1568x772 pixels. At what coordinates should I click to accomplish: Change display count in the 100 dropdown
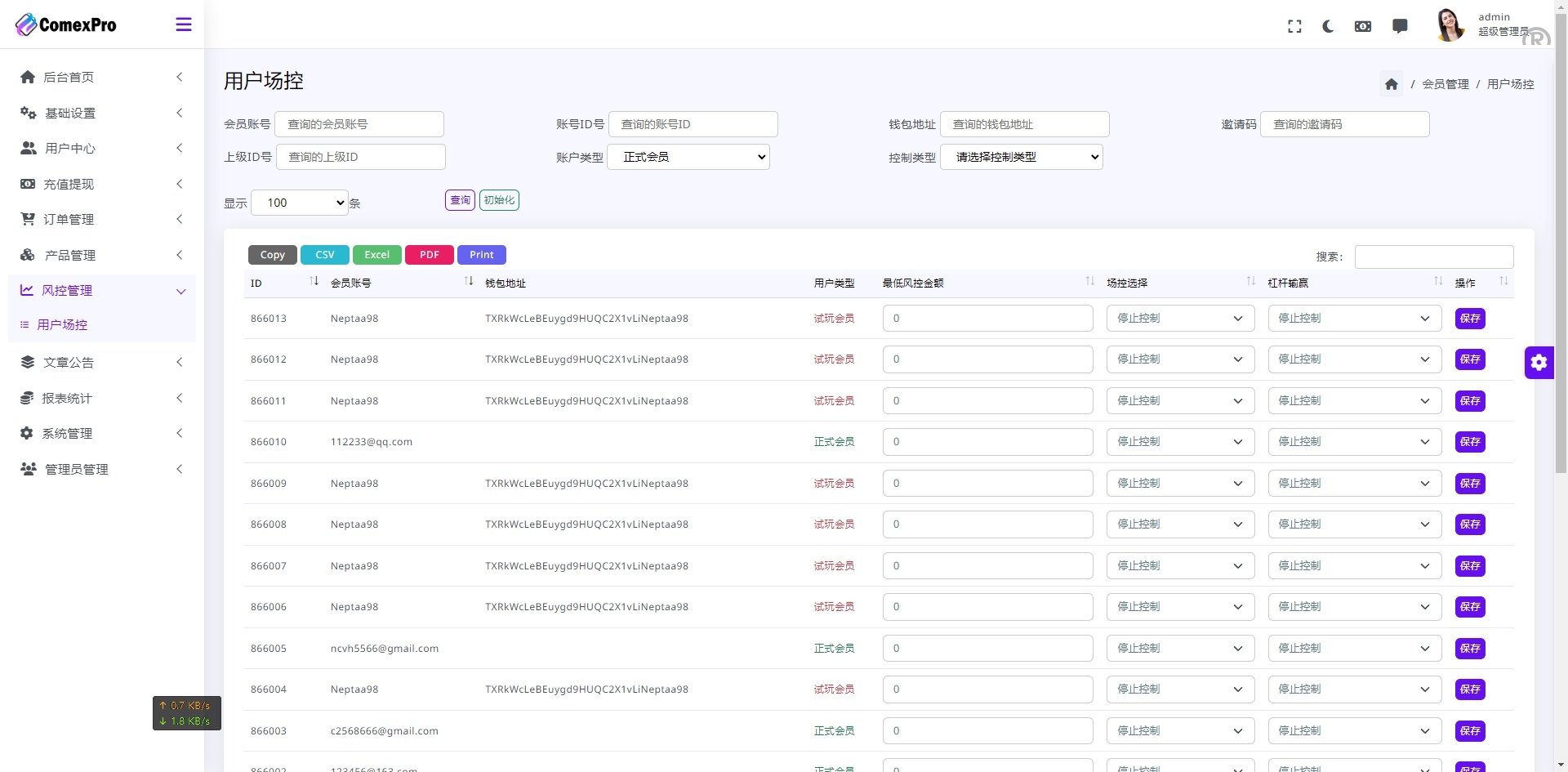tap(298, 202)
